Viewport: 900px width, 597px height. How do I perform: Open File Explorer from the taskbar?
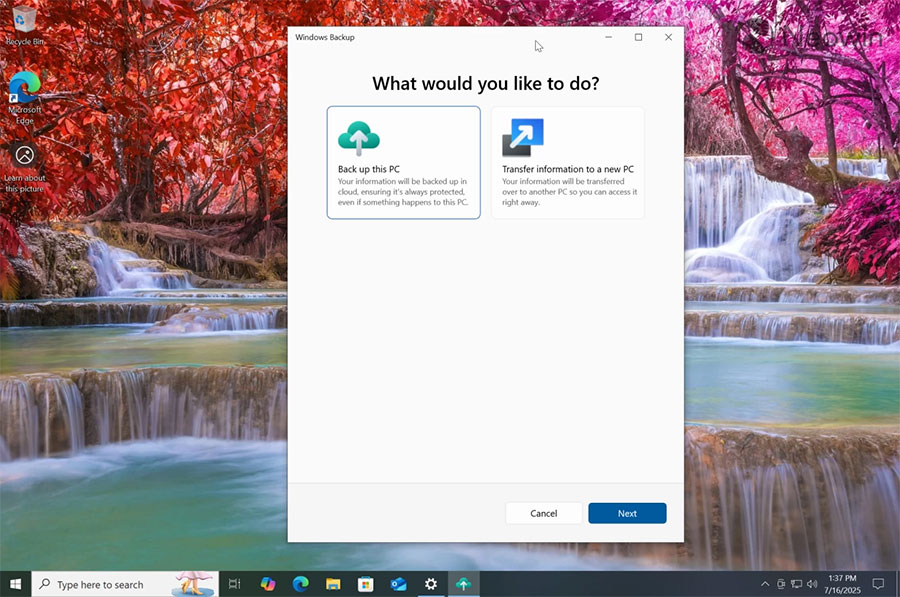click(x=332, y=583)
